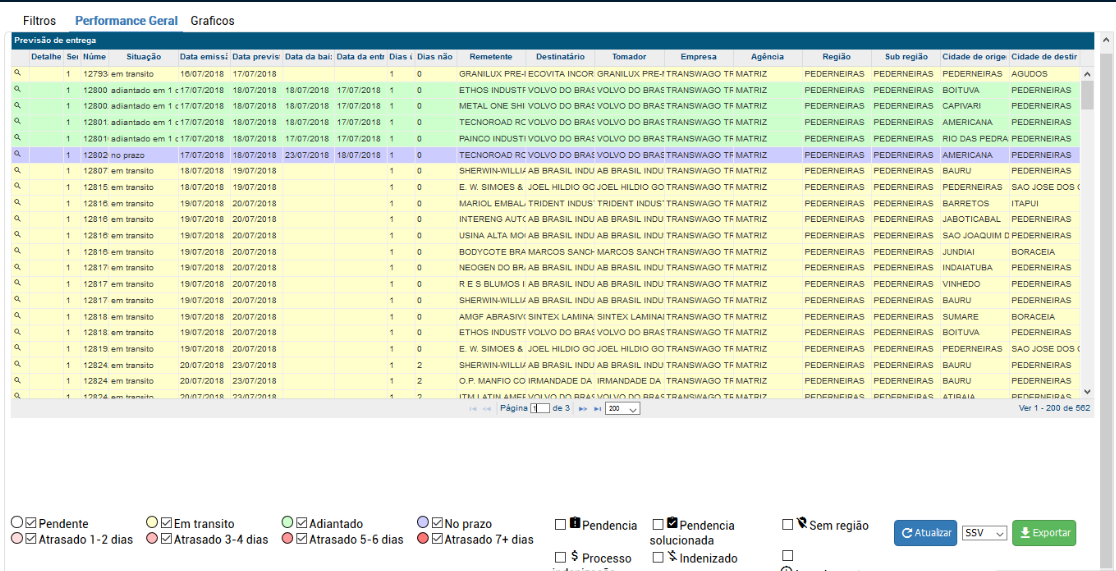The width and height of the screenshot is (1116, 571).
Task: Sort by the Situação column header
Action: click(x=143, y=57)
